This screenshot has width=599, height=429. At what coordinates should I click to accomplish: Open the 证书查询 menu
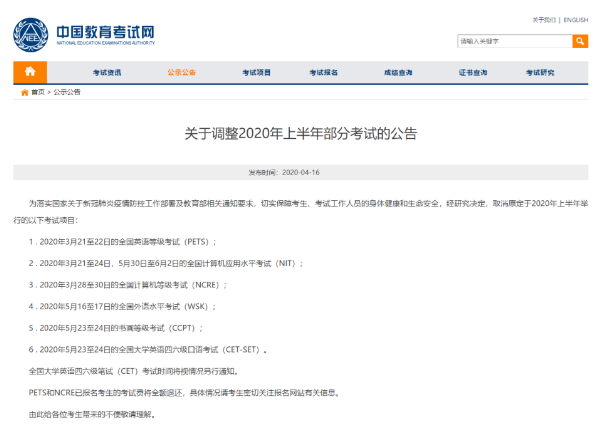click(x=473, y=73)
